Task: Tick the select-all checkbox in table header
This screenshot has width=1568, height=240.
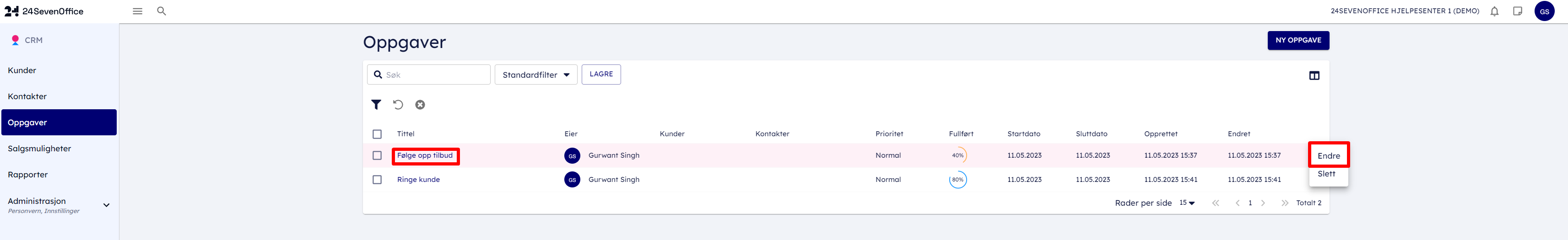Action: pos(378,134)
